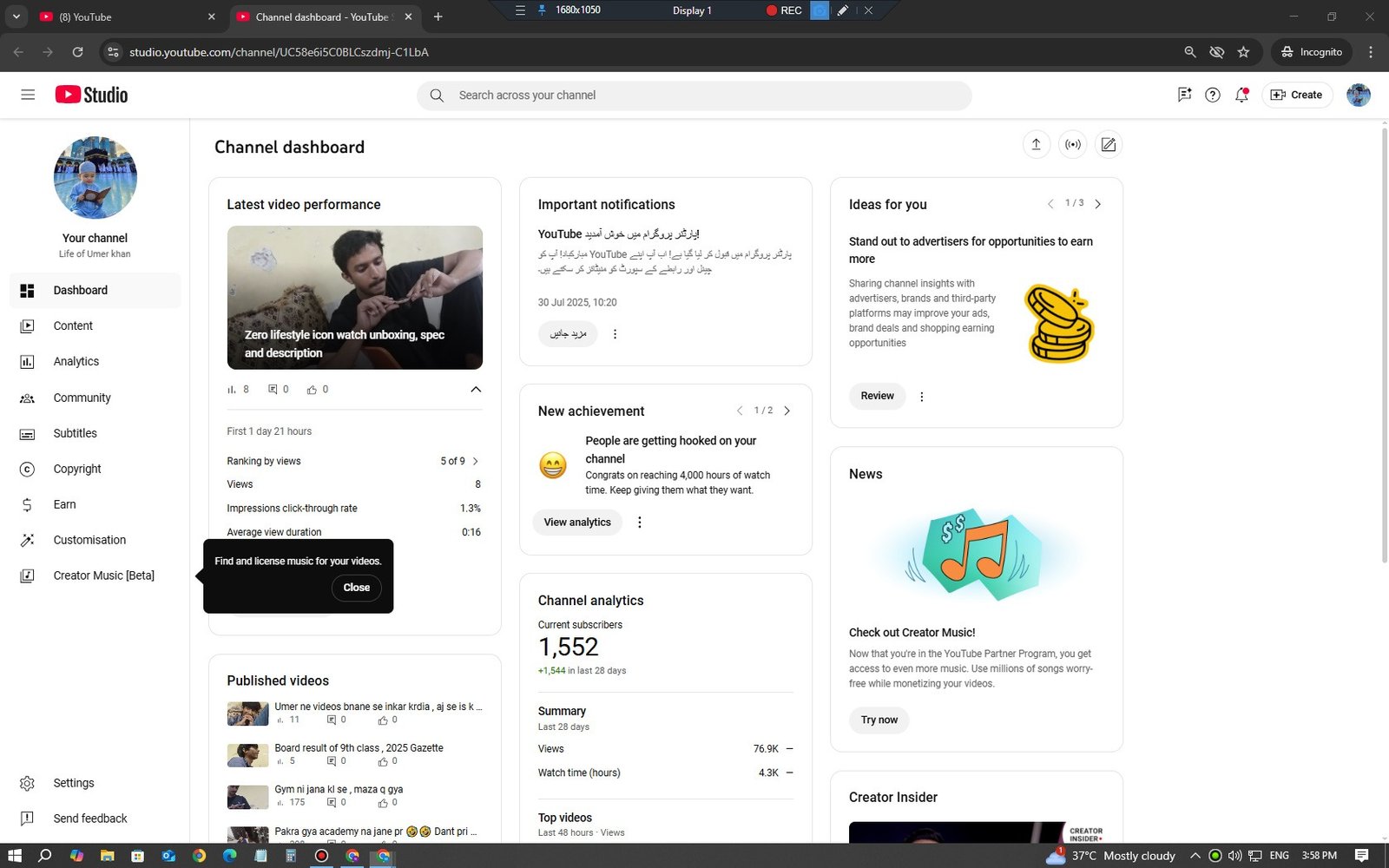Click the weather widget in taskbar
1389x868 pixels.
tap(1111, 856)
